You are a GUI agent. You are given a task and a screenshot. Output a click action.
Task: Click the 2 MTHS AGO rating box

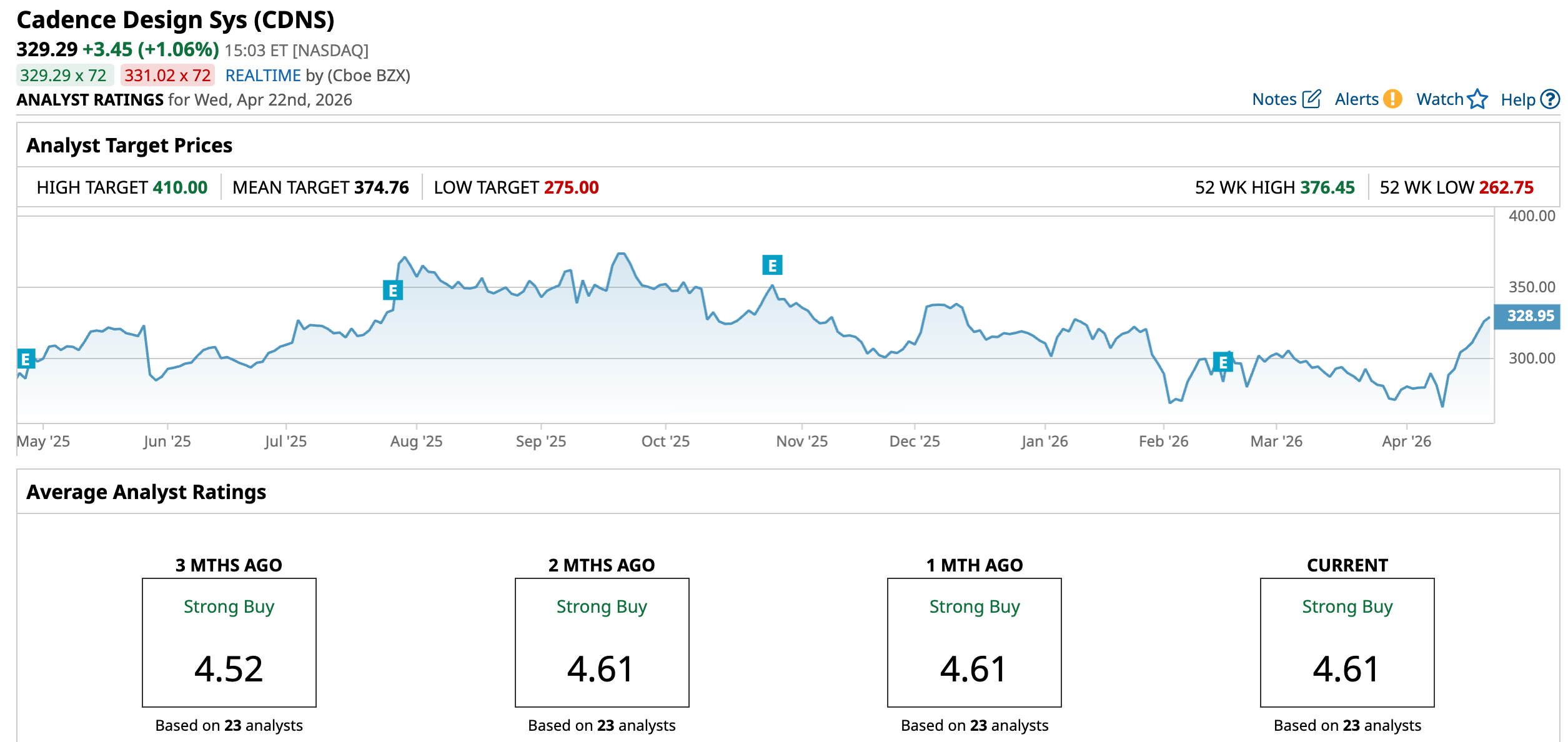(602, 642)
